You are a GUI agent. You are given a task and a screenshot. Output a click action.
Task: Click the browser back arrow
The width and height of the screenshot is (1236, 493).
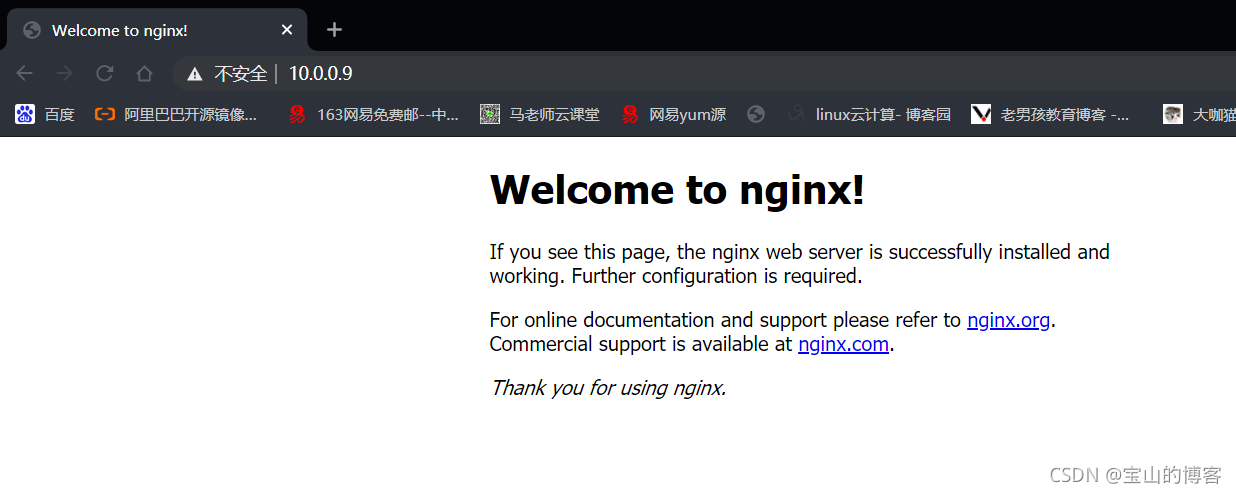pyautogui.click(x=25, y=73)
